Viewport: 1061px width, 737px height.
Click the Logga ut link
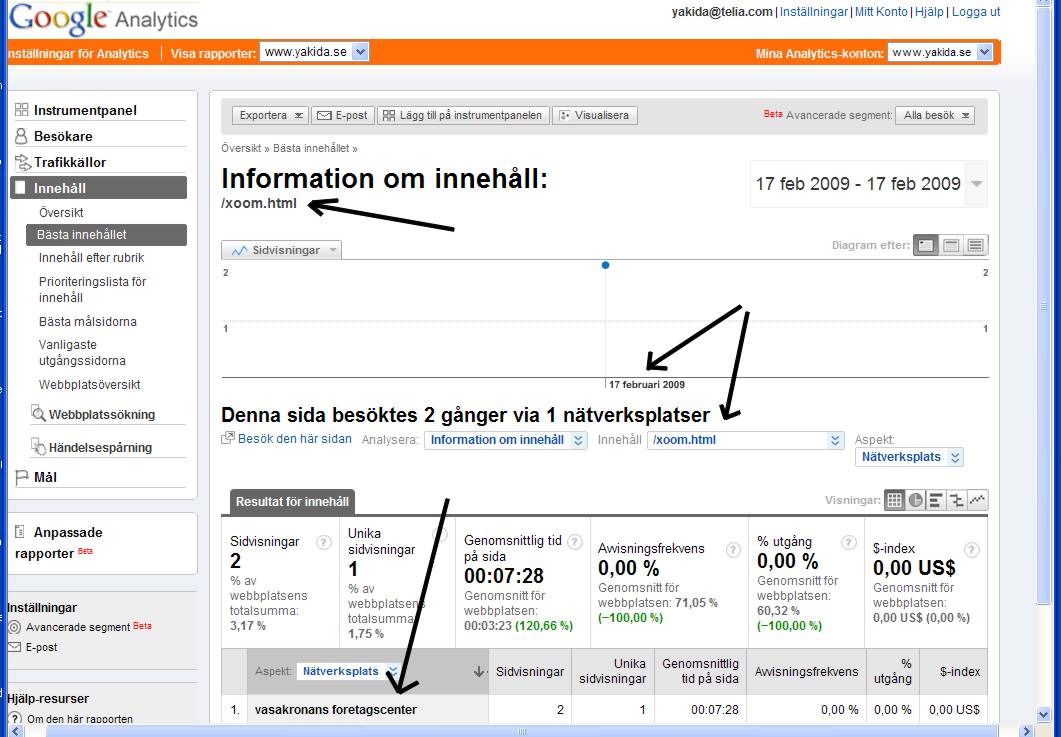976,12
